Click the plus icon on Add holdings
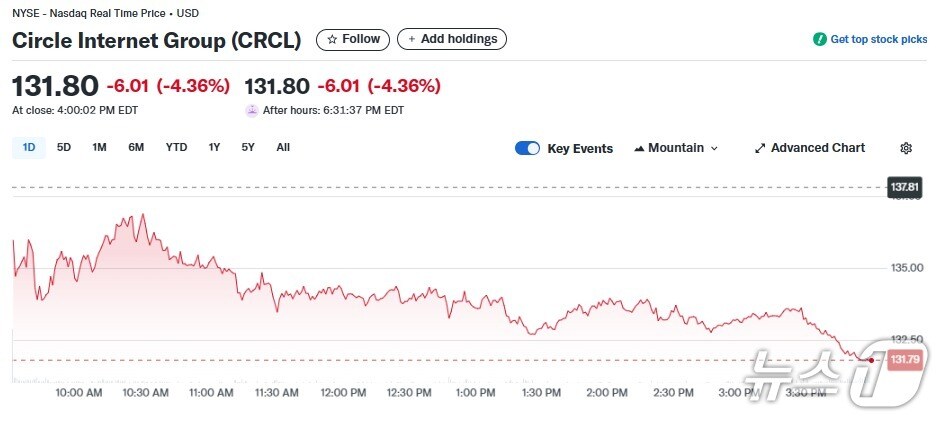The image size is (942, 421). click(411, 39)
